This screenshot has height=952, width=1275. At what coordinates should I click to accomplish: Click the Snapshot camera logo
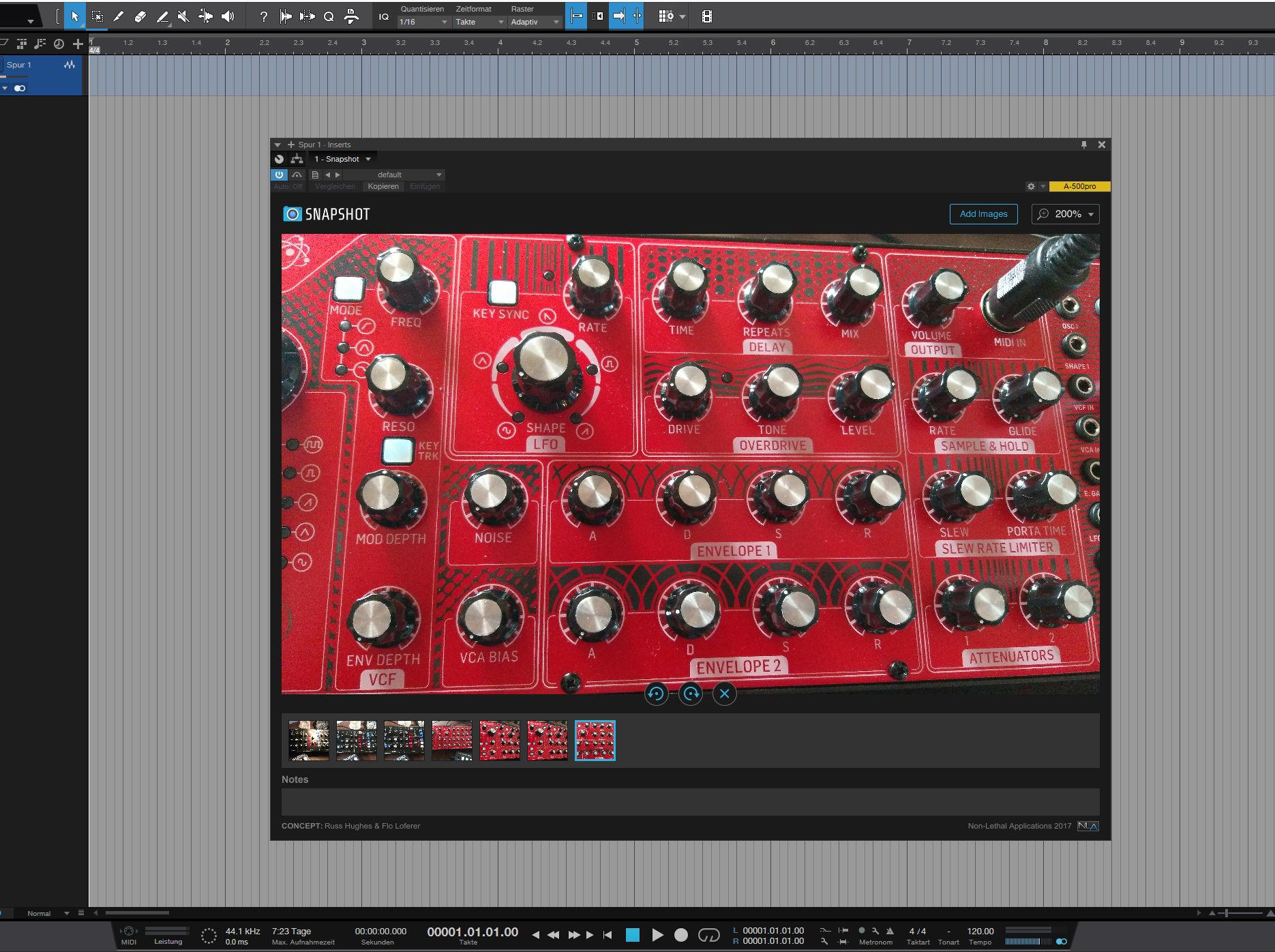(x=292, y=214)
